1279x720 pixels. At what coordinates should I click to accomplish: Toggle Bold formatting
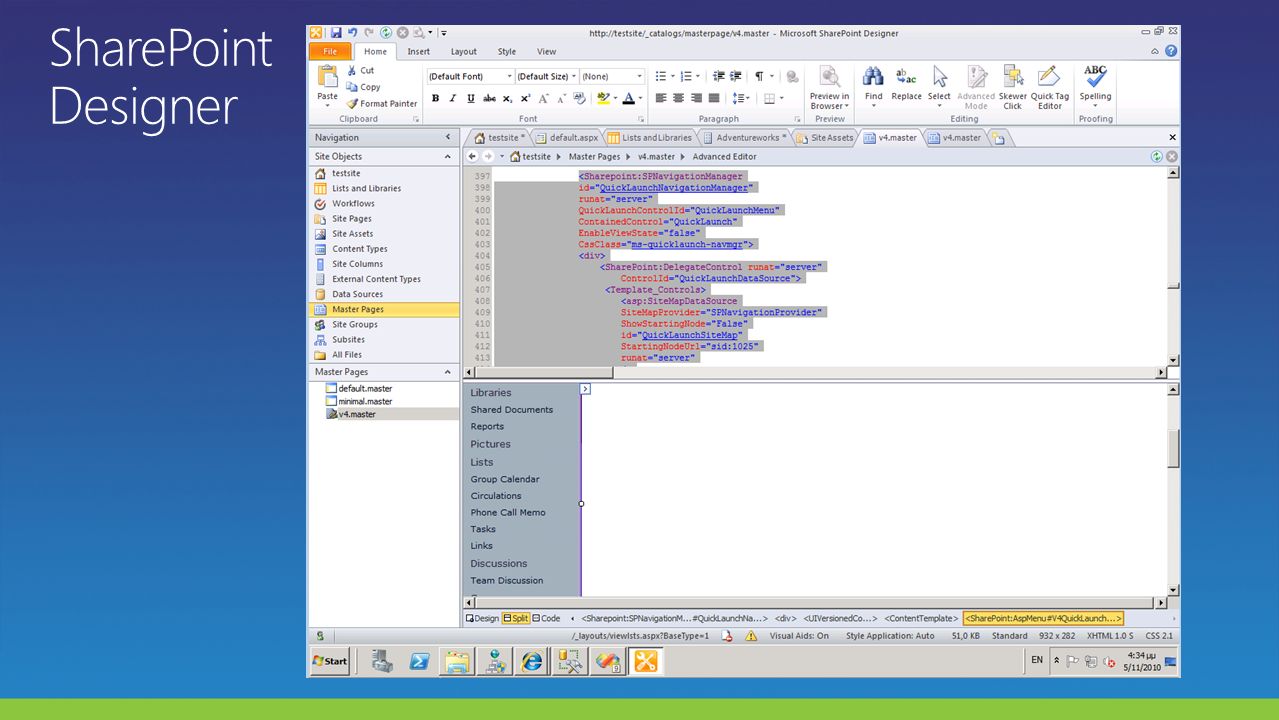[x=435, y=98]
